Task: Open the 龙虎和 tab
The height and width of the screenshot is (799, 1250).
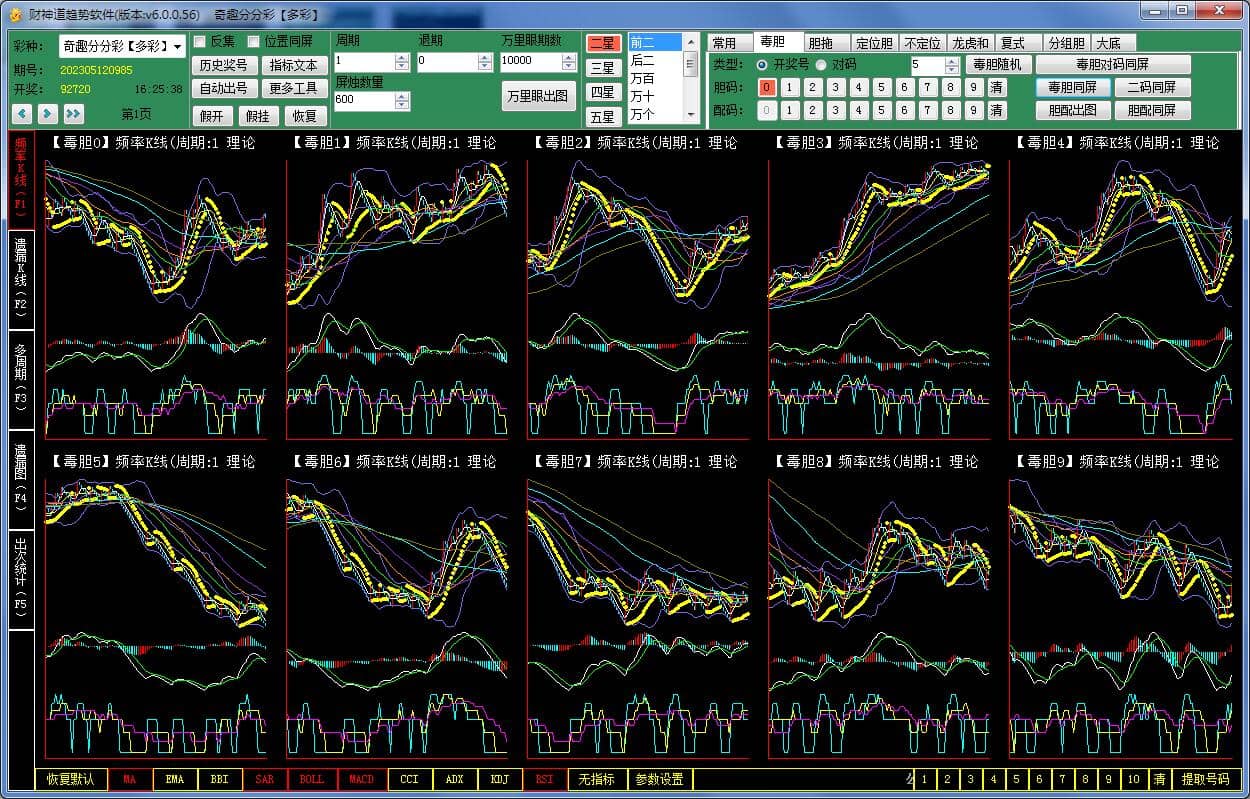Action: click(x=970, y=43)
